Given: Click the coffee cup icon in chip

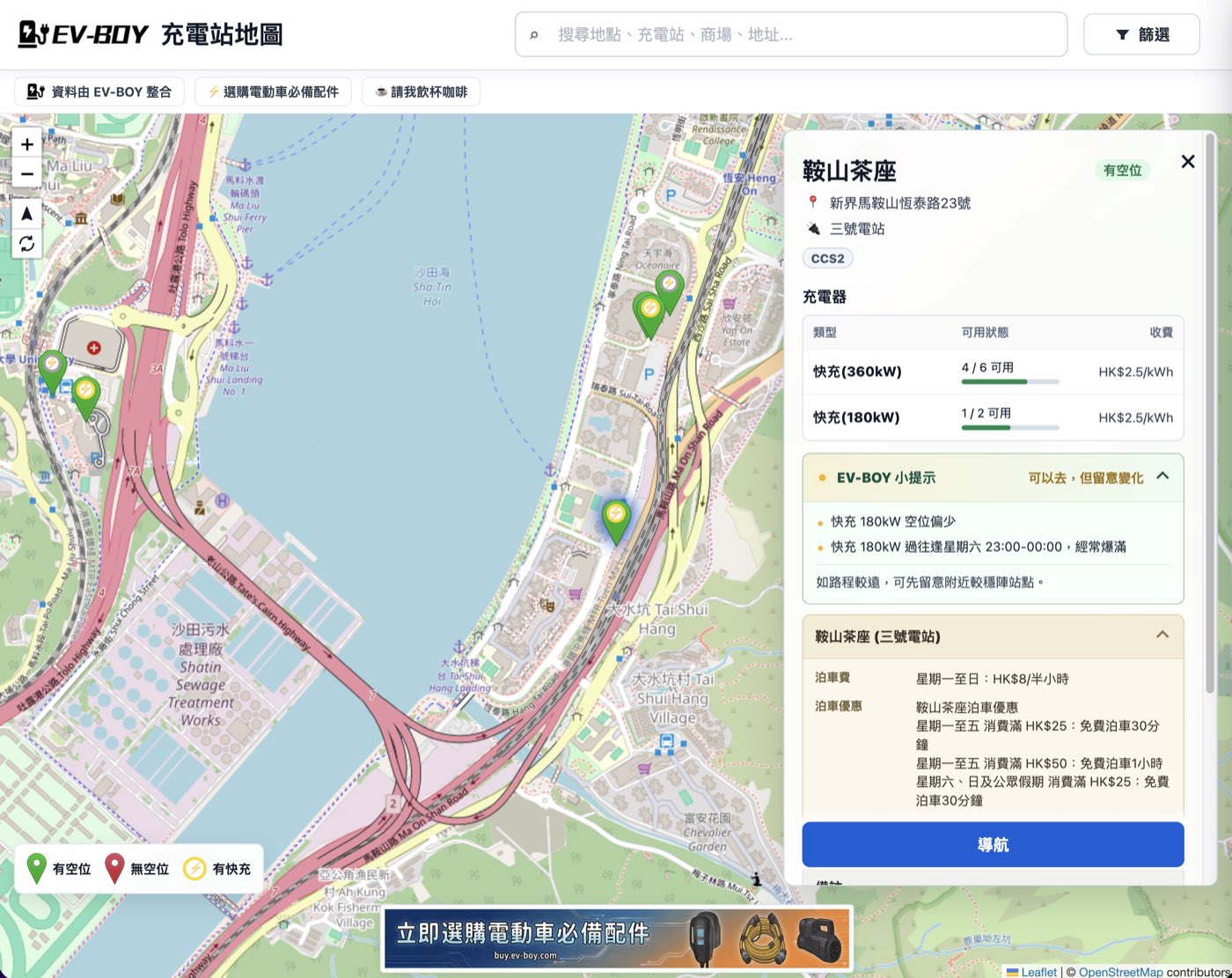Looking at the screenshot, I should pyautogui.click(x=381, y=92).
